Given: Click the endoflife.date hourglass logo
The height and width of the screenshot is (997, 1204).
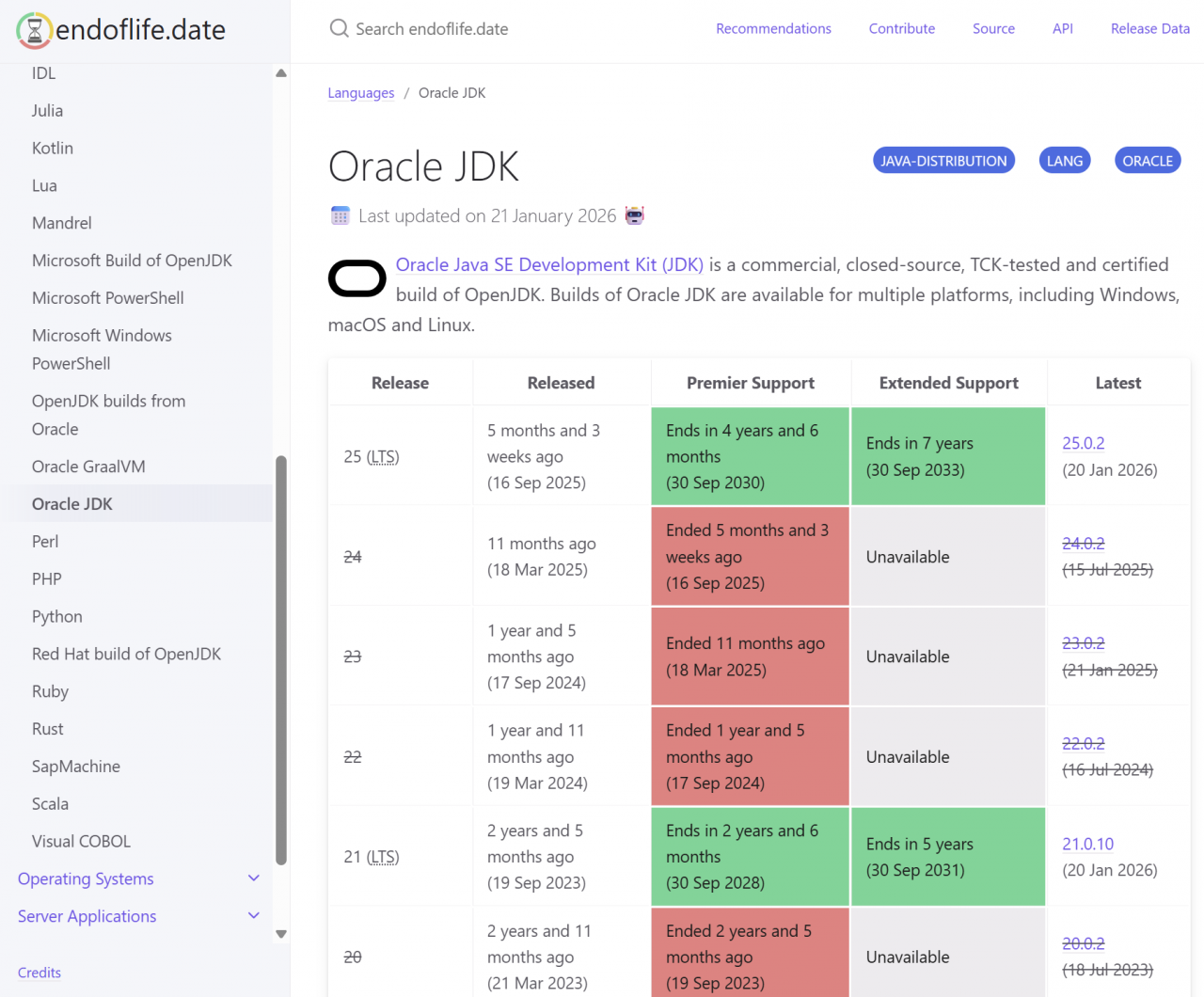Looking at the screenshot, I should (31, 29).
